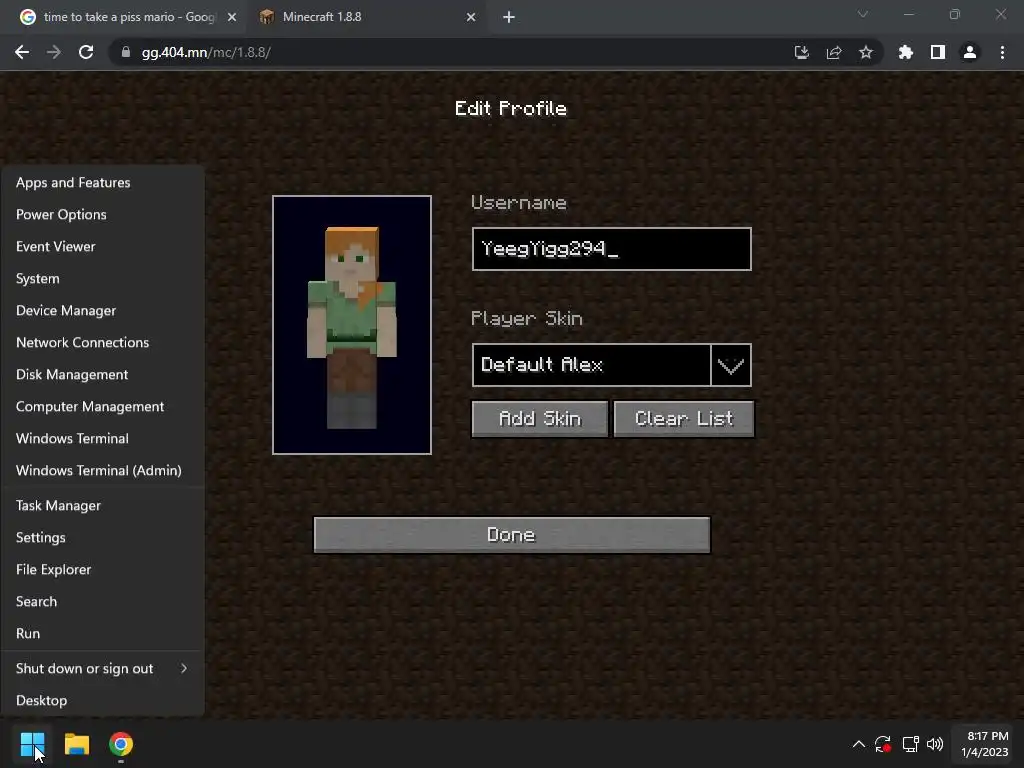Click the install app icon in address bar
The image size is (1024, 768).
point(801,52)
